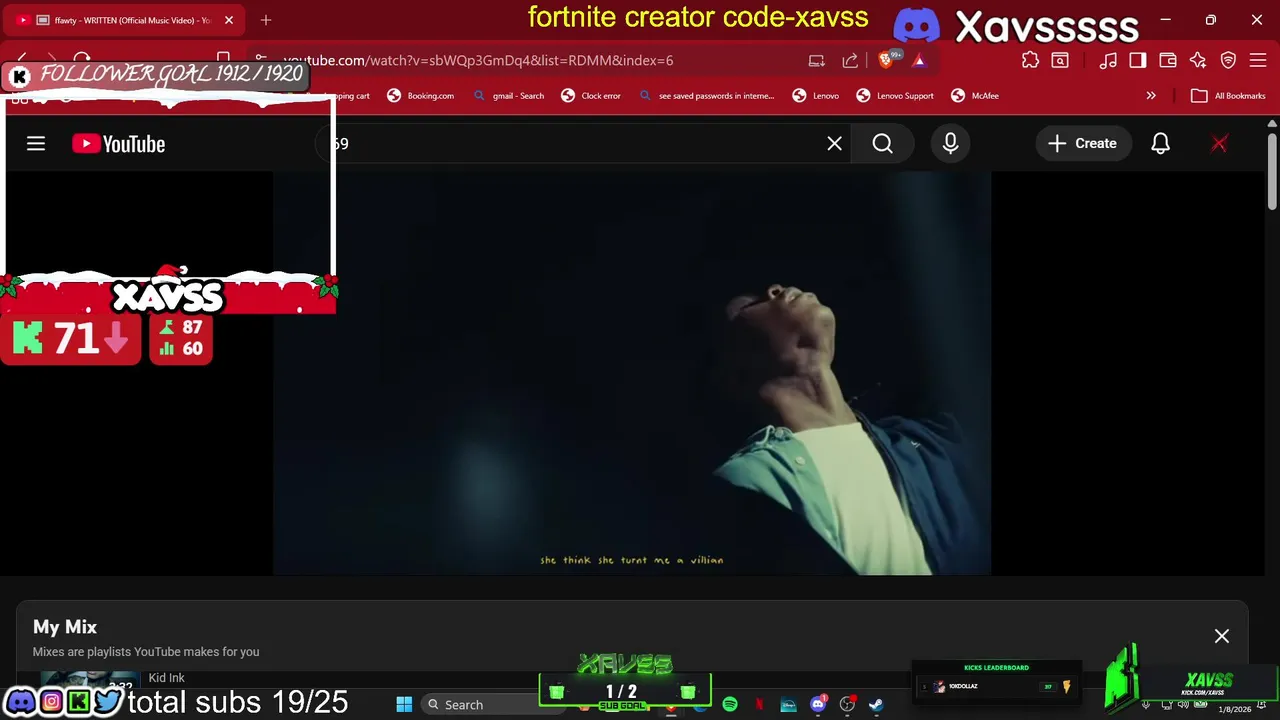Open a new browser tab

(266, 20)
